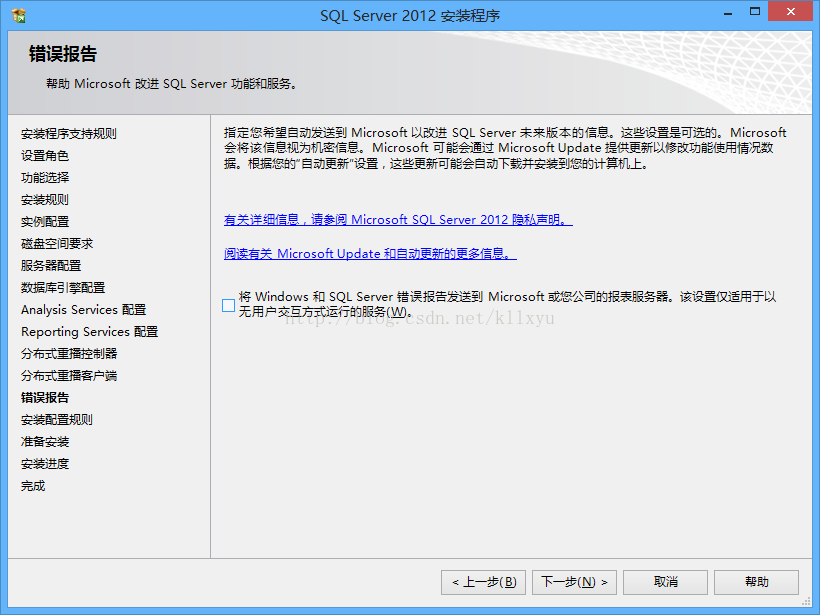The image size is (820, 615).
Task: Select the 安装进度 step
Action: point(44,464)
